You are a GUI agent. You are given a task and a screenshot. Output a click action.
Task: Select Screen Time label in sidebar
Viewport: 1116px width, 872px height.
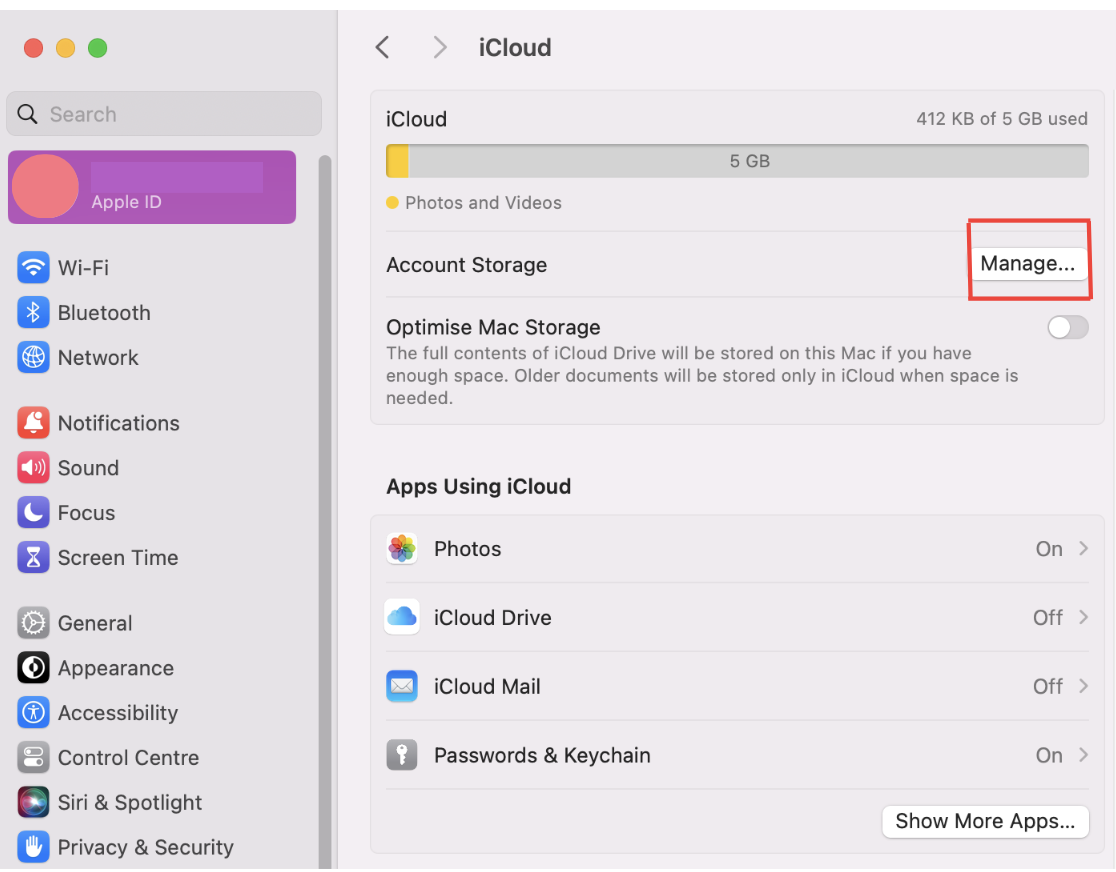click(x=117, y=557)
